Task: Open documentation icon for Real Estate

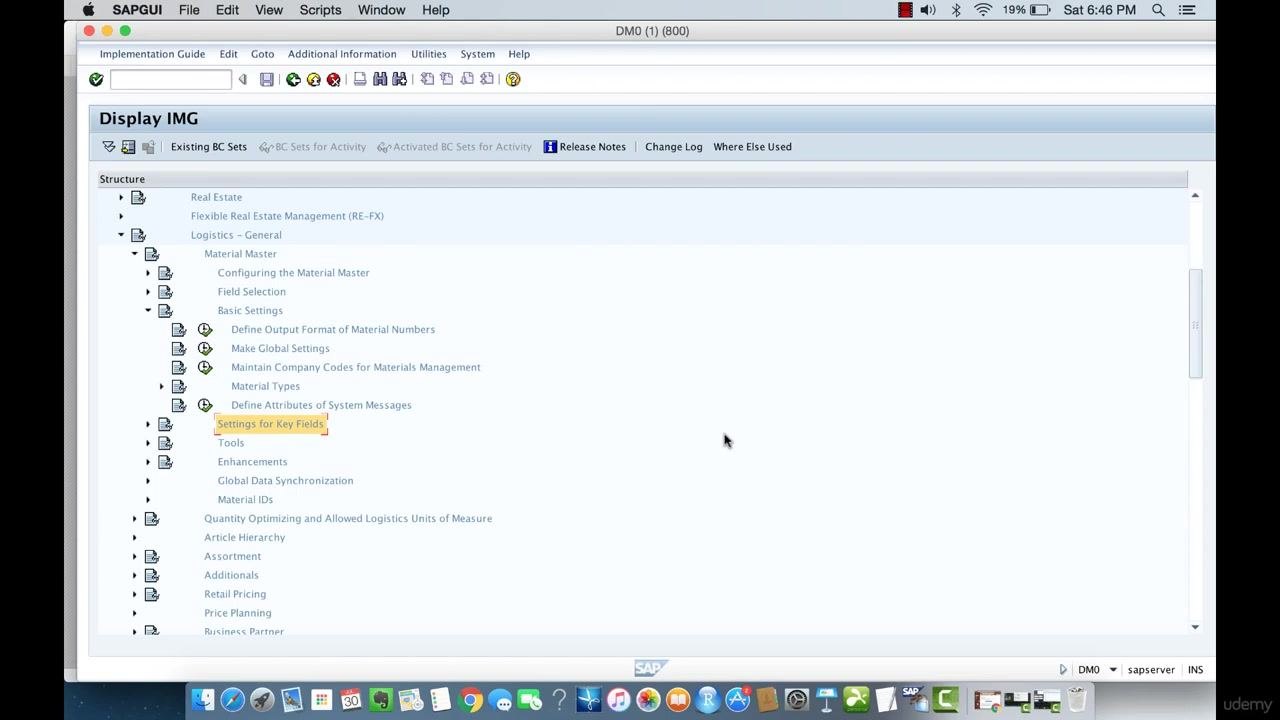Action: tap(138, 197)
